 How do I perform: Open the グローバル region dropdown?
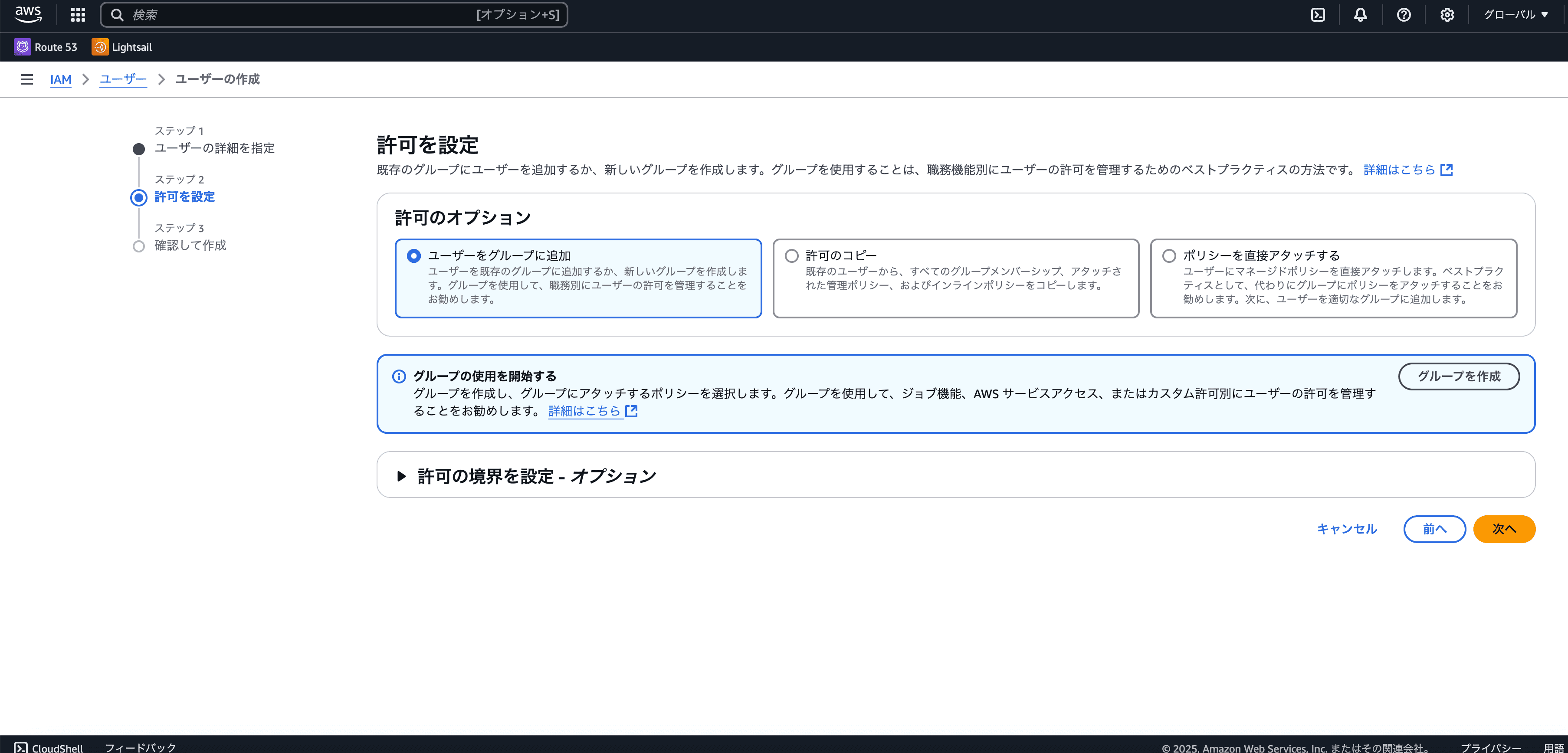tap(1516, 15)
